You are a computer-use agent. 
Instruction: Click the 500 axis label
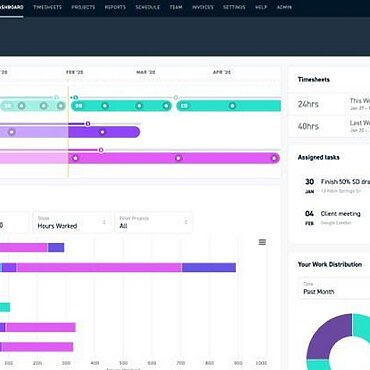coord(123,363)
